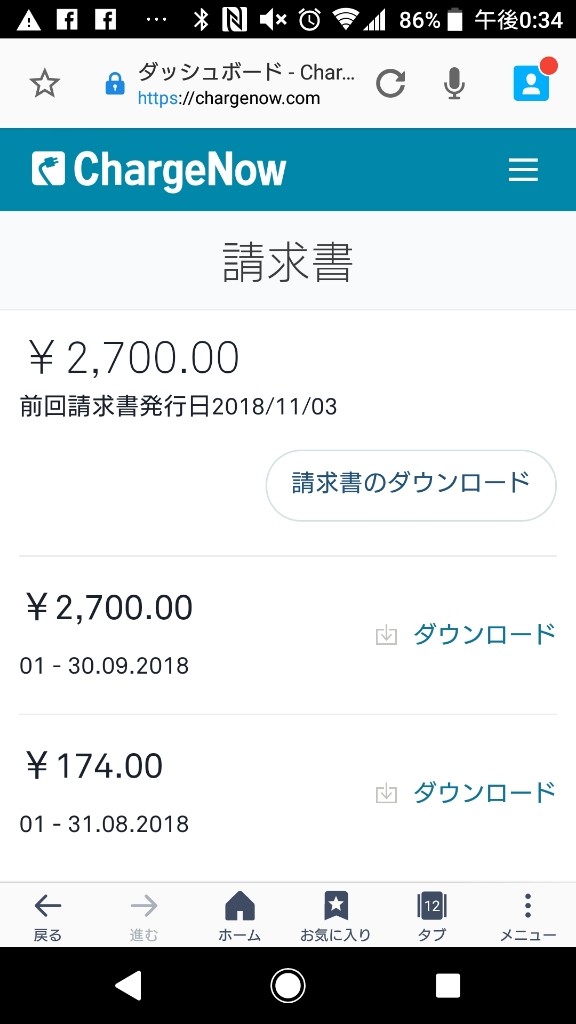This screenshot has height=1024, width=576.
Task: Tap the 進む forward arrow
Action: click(144, 916)
